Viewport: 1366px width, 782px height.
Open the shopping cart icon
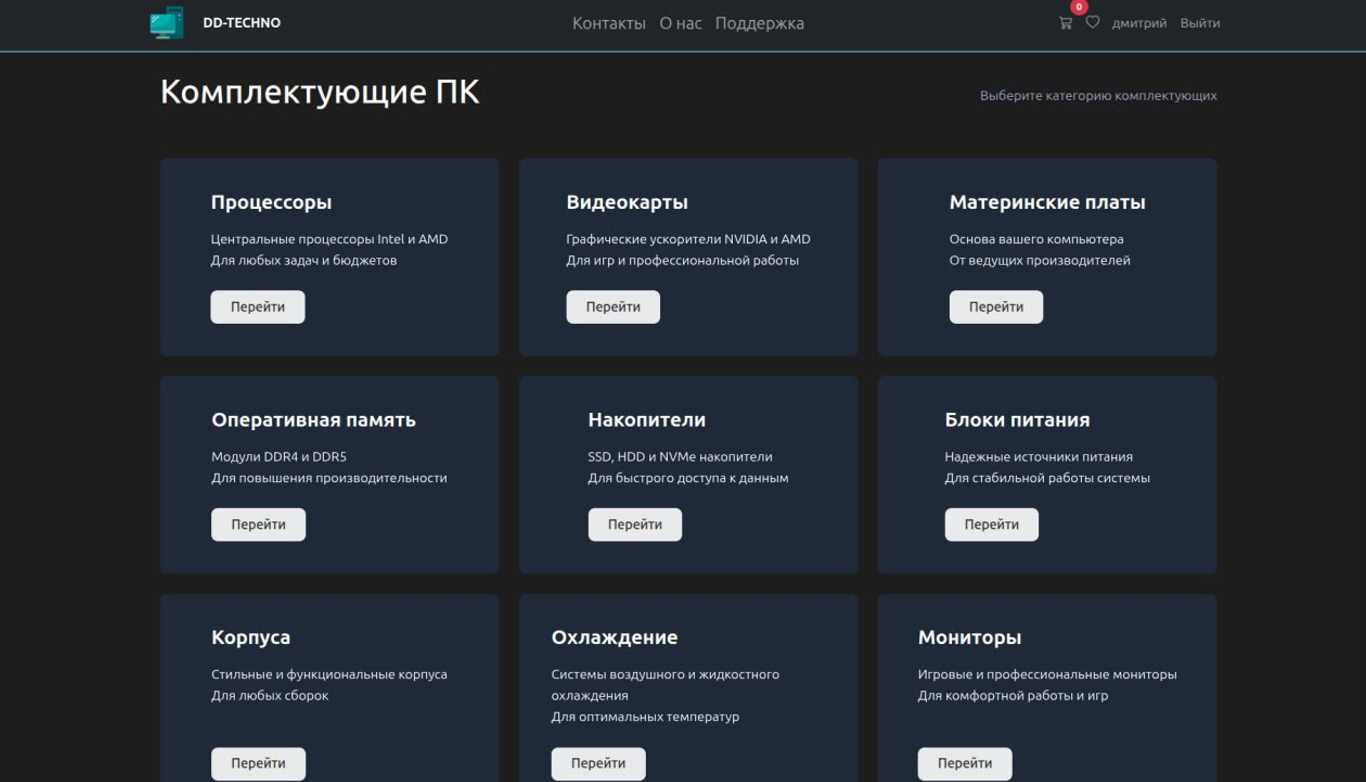coord(1067,22)
